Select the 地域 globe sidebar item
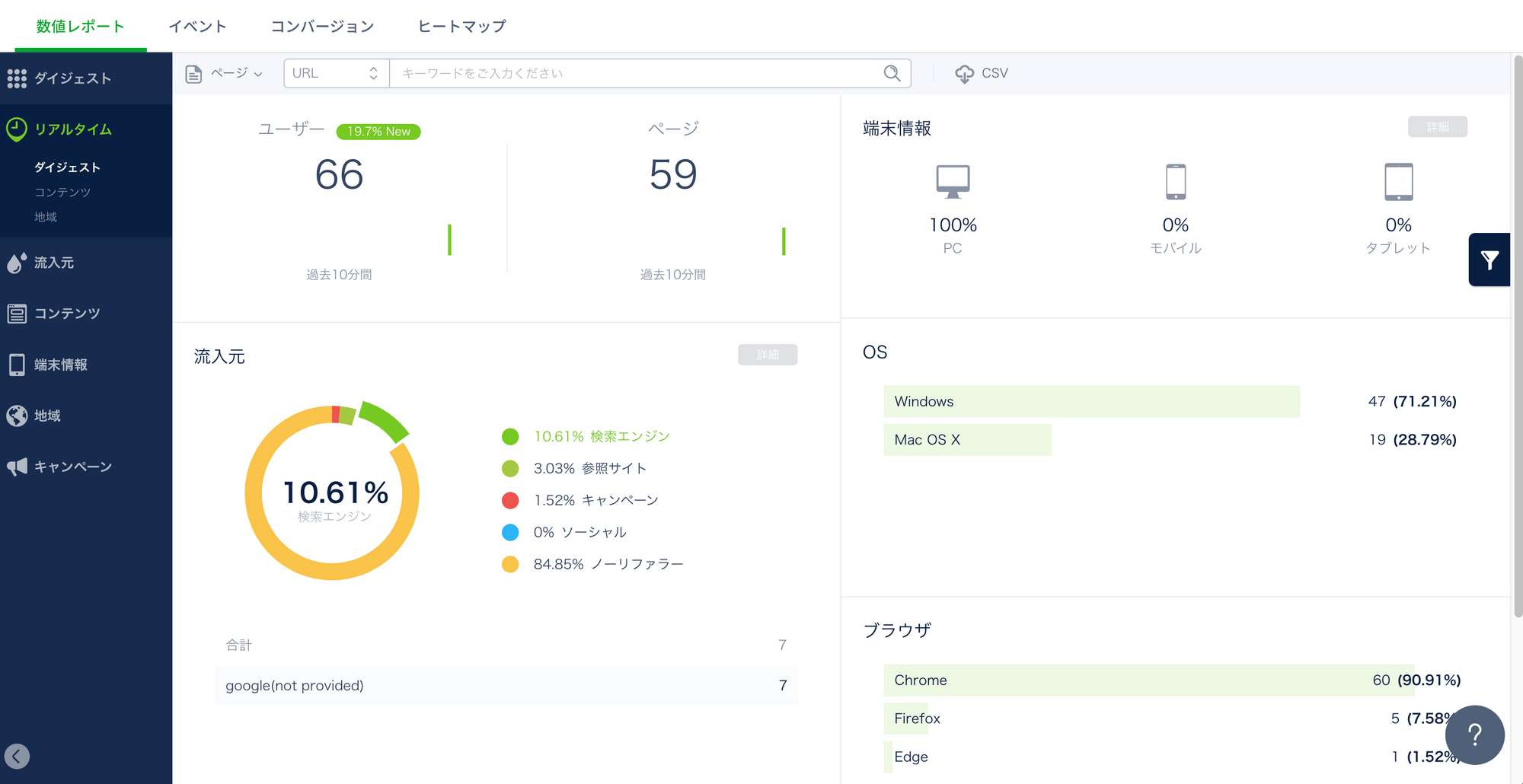Viewport: 1523px width, 784px height. click(47, 416)
